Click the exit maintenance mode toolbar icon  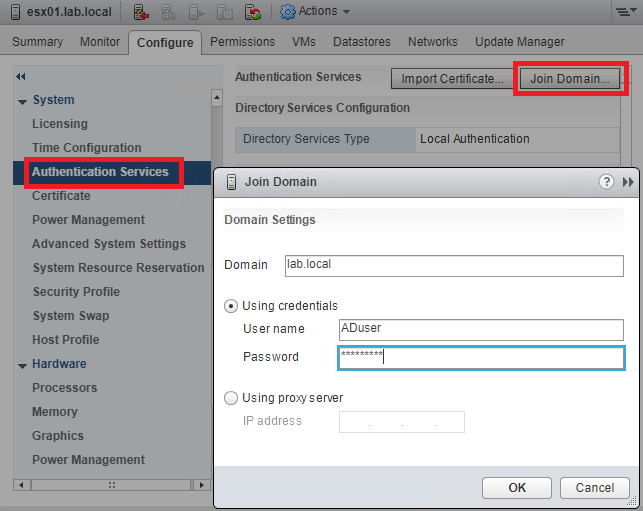[169, 12]
